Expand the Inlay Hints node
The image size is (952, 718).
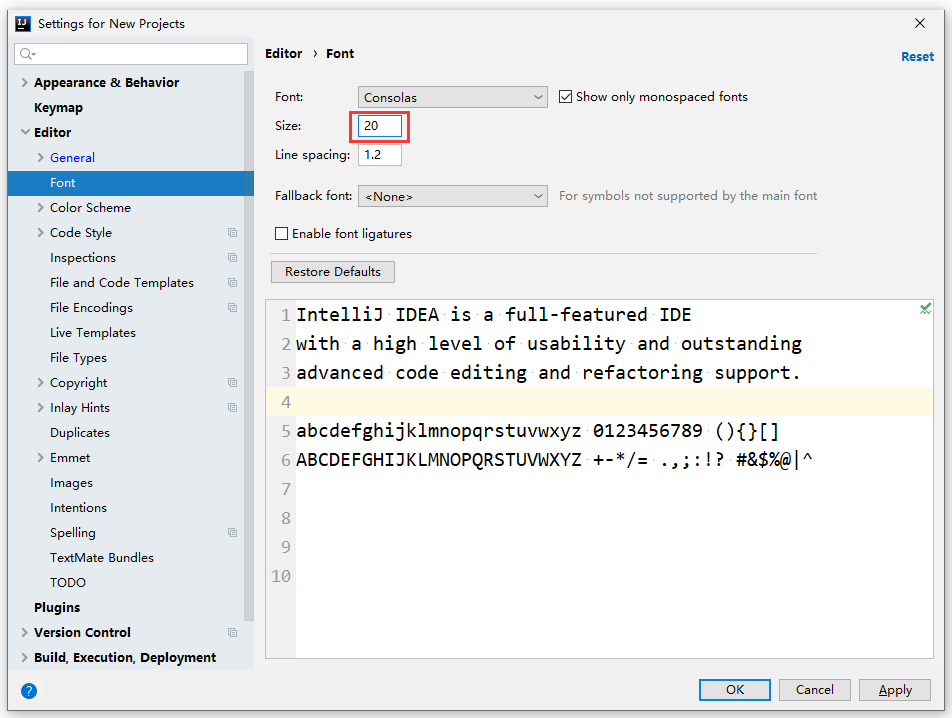pyautogui.click(x=41, y=407)
